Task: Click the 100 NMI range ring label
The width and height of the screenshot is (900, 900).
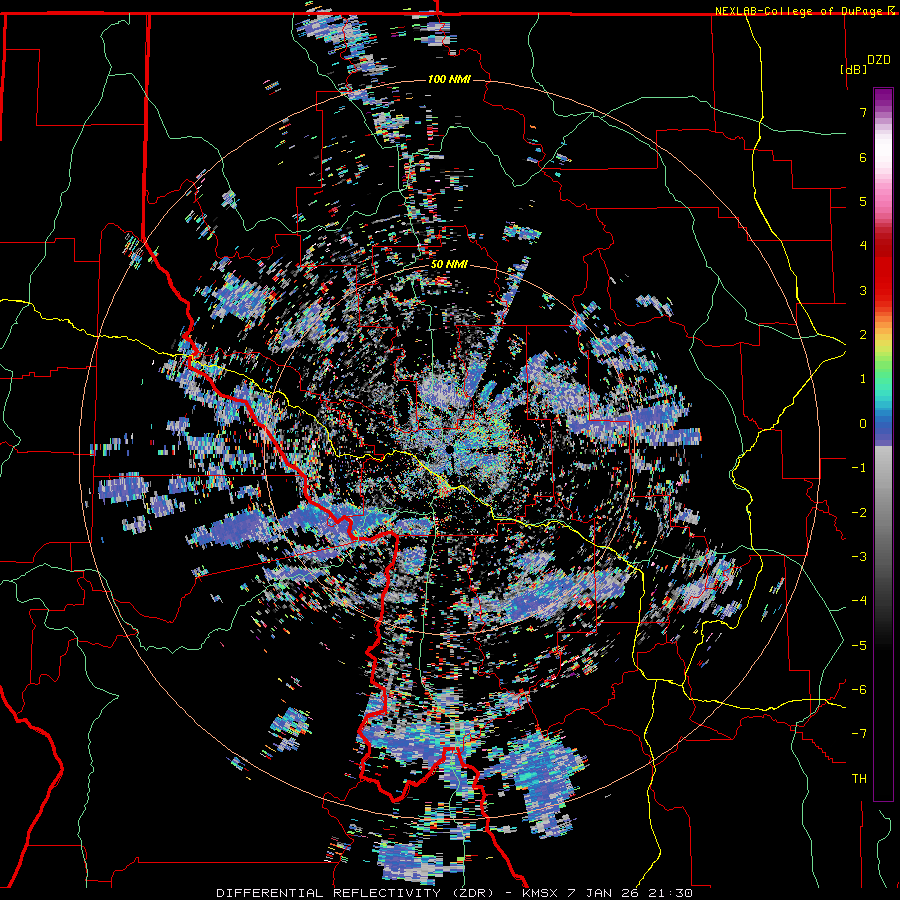Action: click(x=449, y=79)
